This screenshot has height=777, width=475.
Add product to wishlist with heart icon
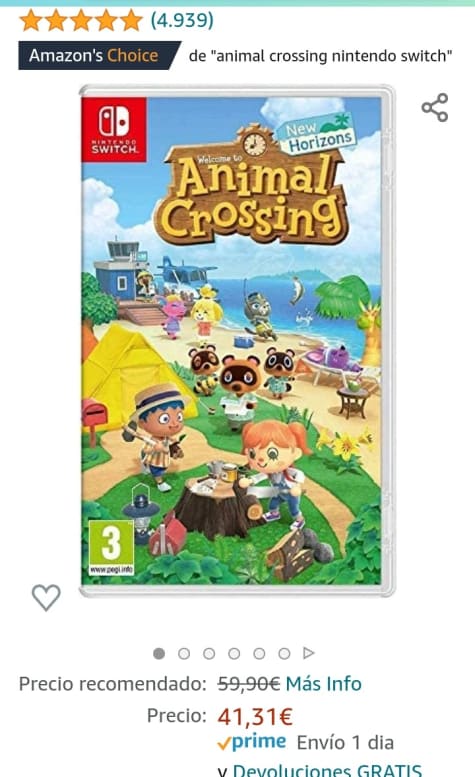pos(46,597)
